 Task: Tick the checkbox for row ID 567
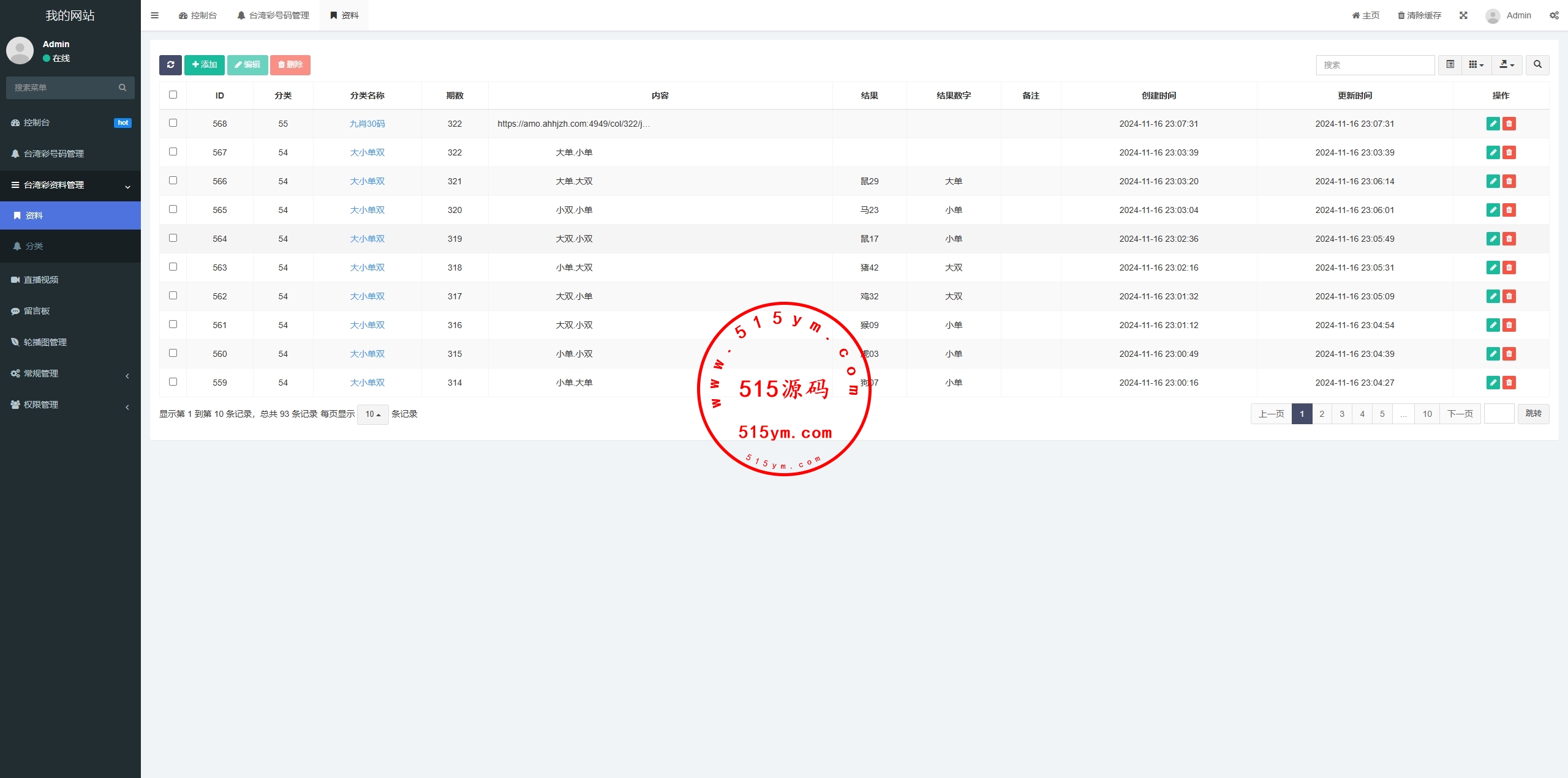(173, 152)
